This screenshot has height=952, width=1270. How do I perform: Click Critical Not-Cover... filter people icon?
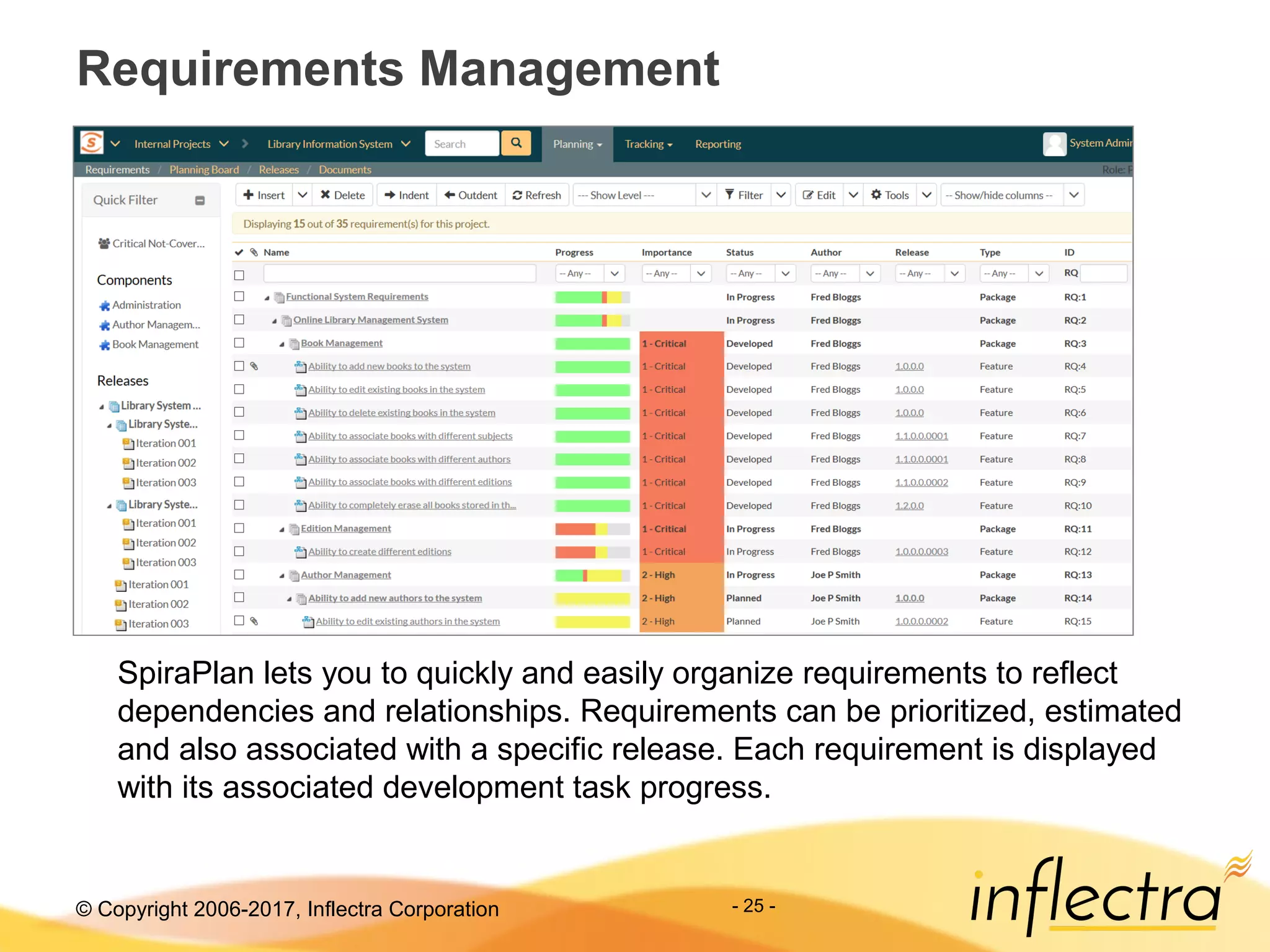point(104,244)
